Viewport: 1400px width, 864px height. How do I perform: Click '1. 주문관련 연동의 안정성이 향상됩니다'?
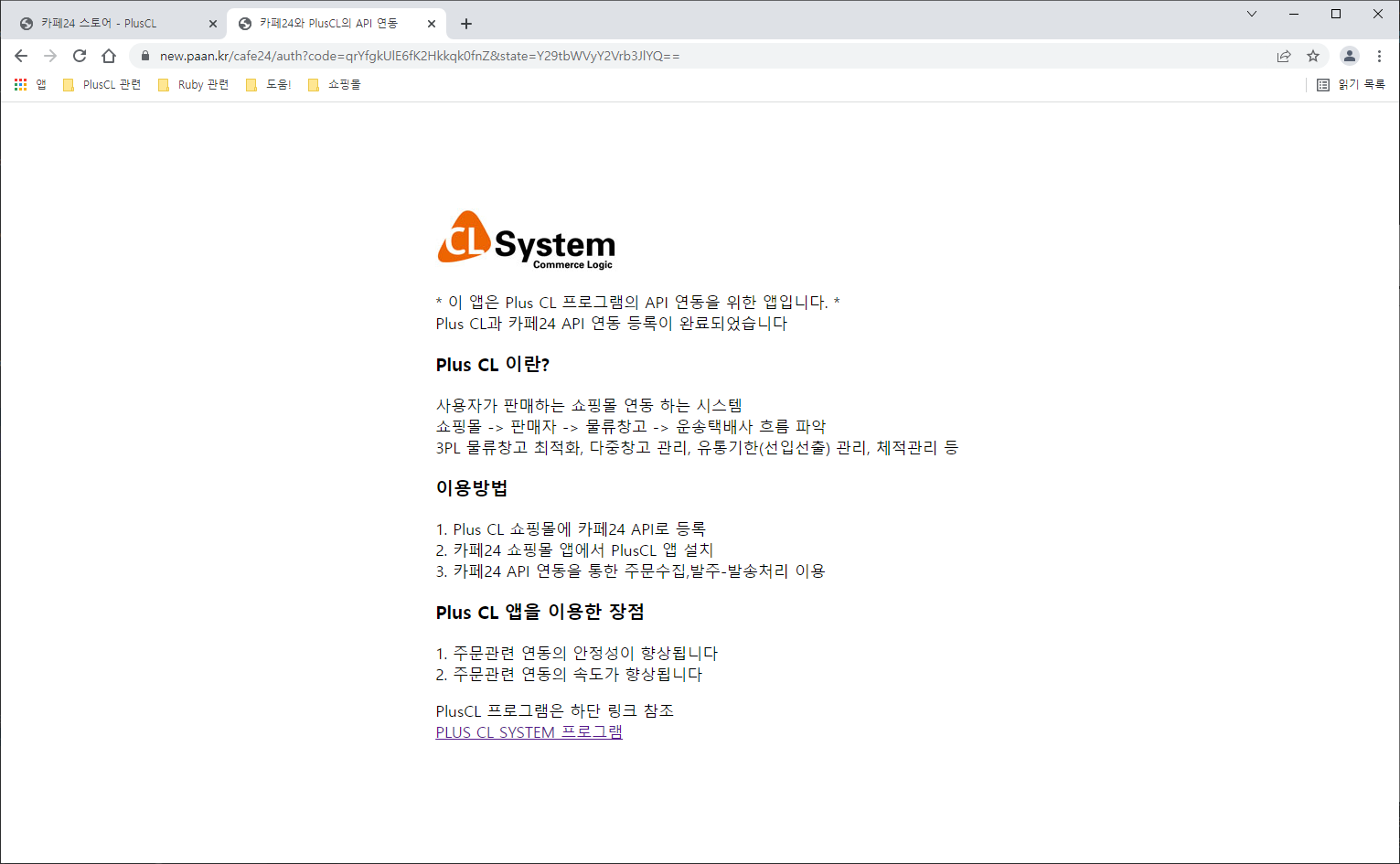click(577, 654)
